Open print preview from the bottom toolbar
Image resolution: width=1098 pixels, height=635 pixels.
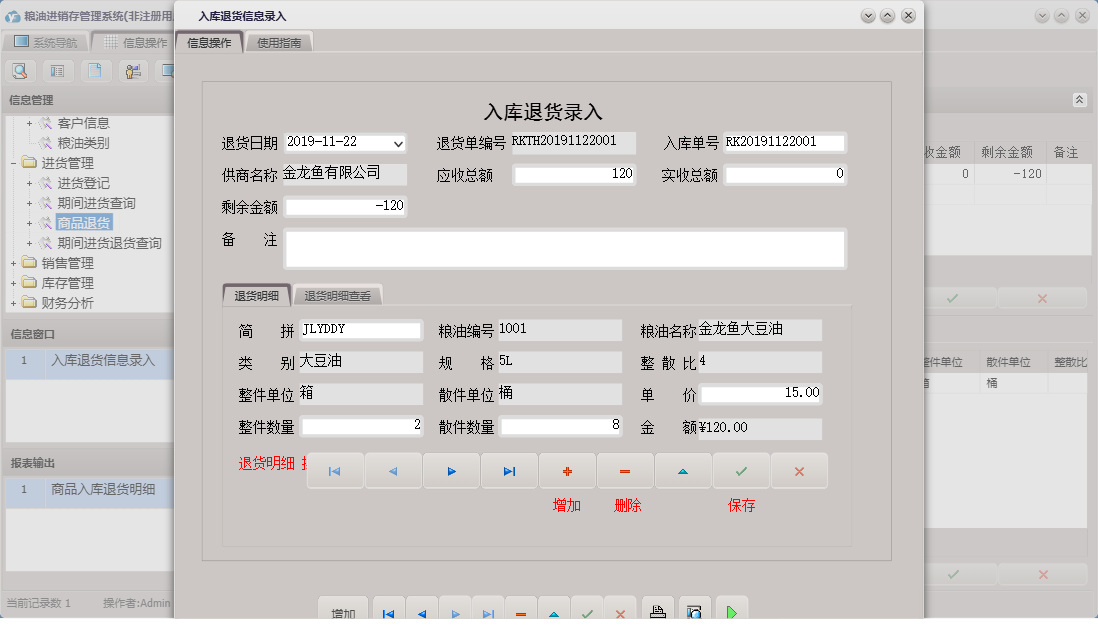(694, 608)
